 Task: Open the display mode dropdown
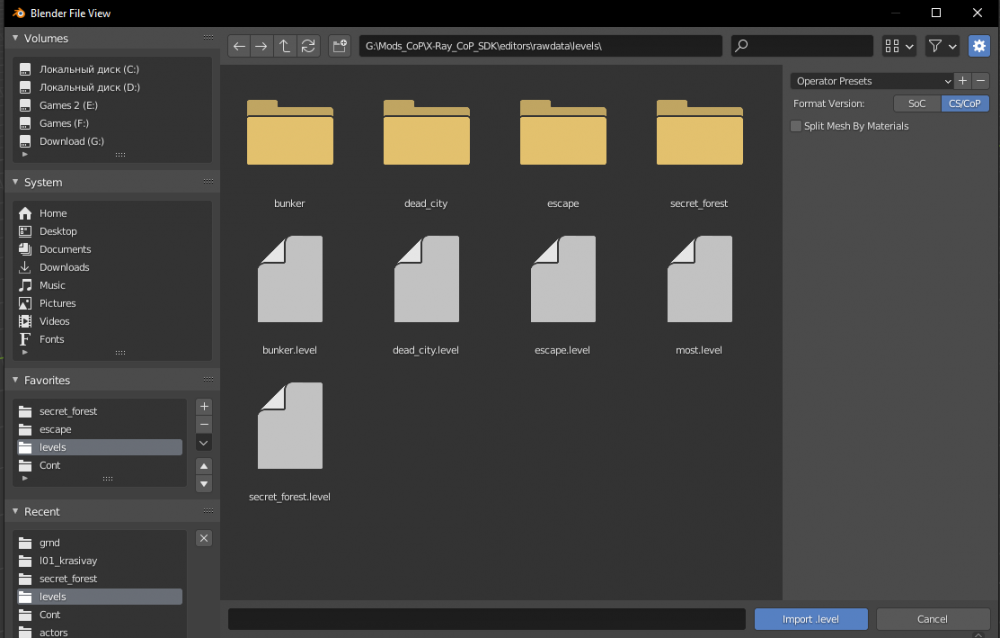(x=898, y=46)
